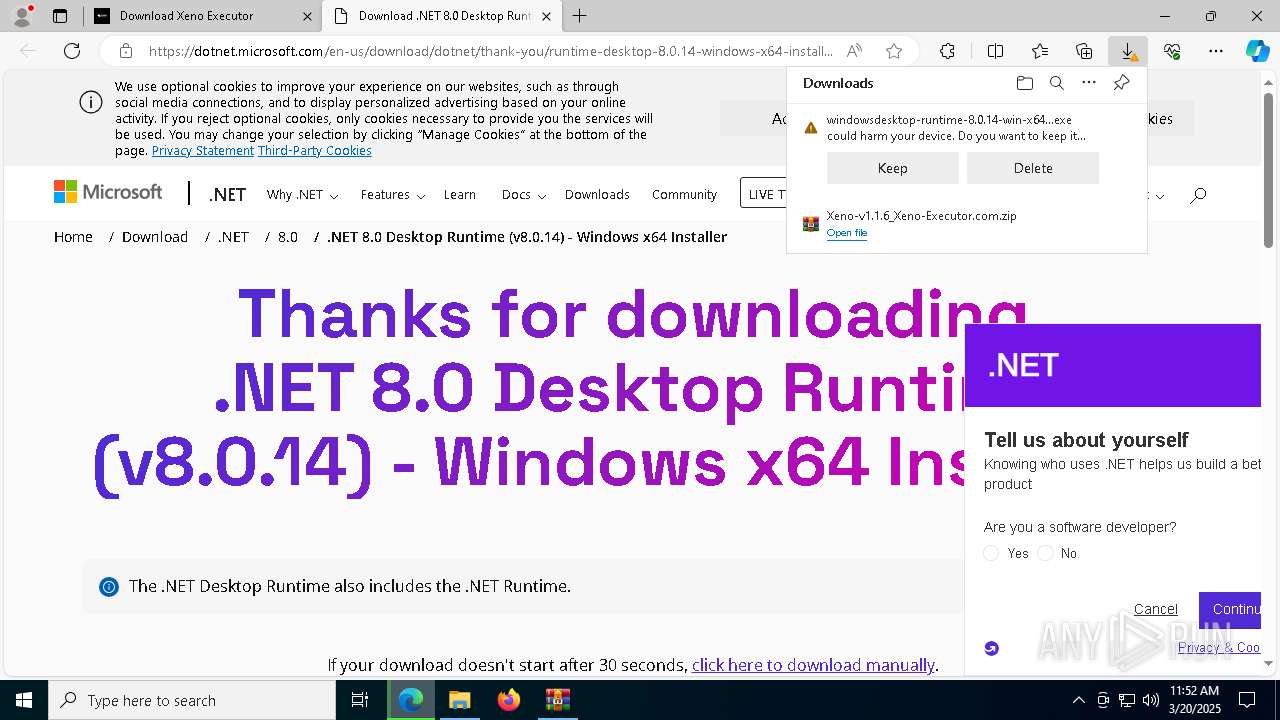The image size is (1280, 720).
Task: Open file link for Xeno zip
Action: 847,233
